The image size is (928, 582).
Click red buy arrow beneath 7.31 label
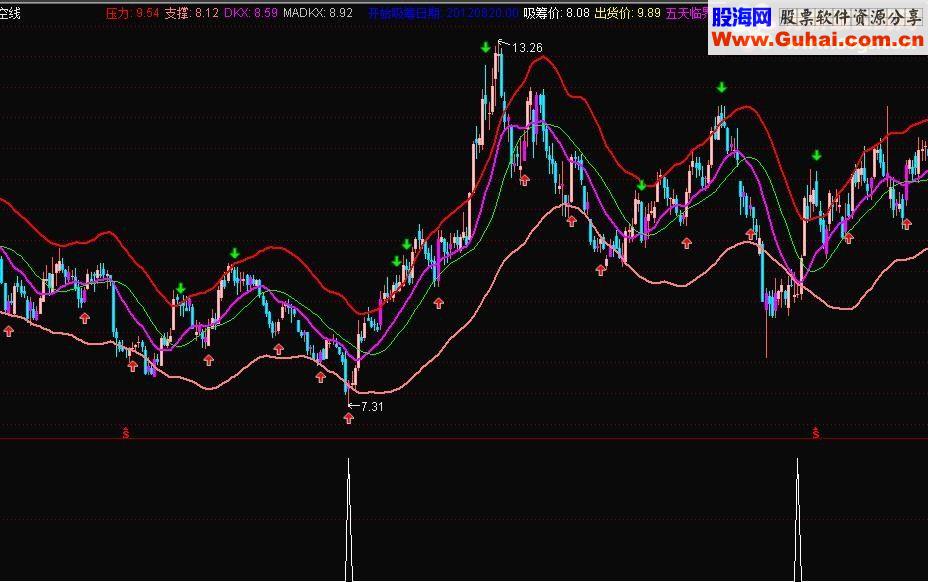tap(349, 419)
